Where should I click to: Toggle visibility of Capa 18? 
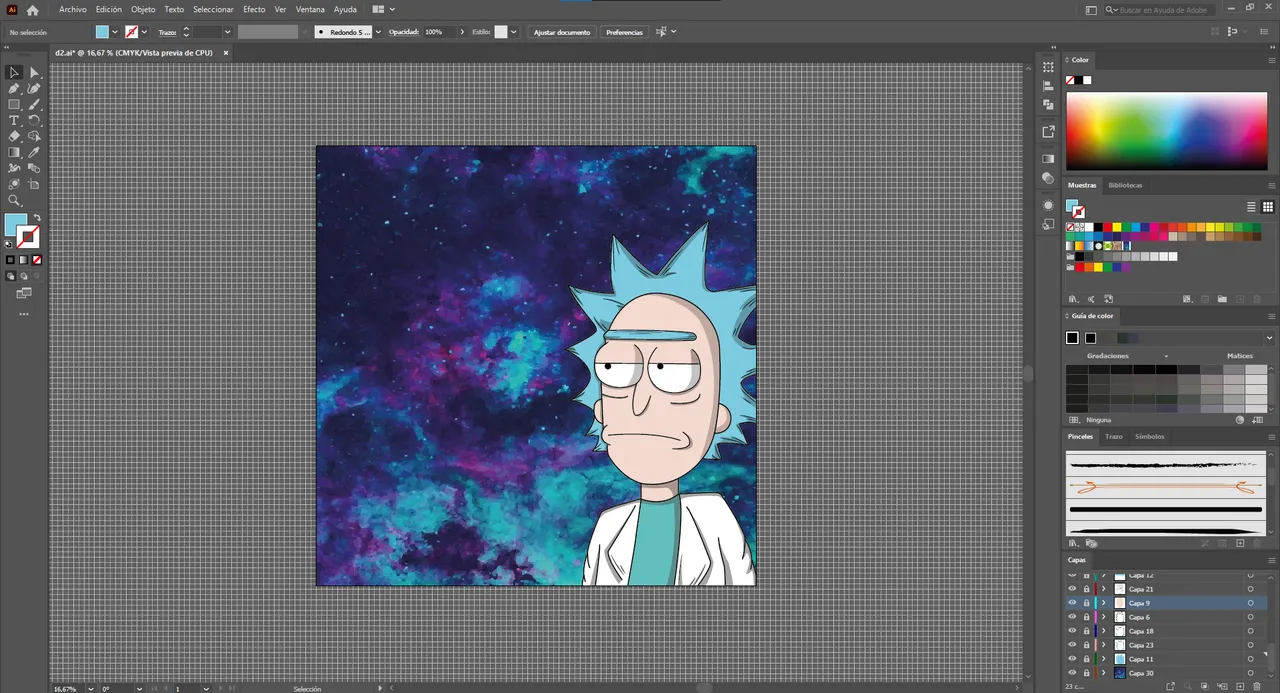pos(1072,631)
